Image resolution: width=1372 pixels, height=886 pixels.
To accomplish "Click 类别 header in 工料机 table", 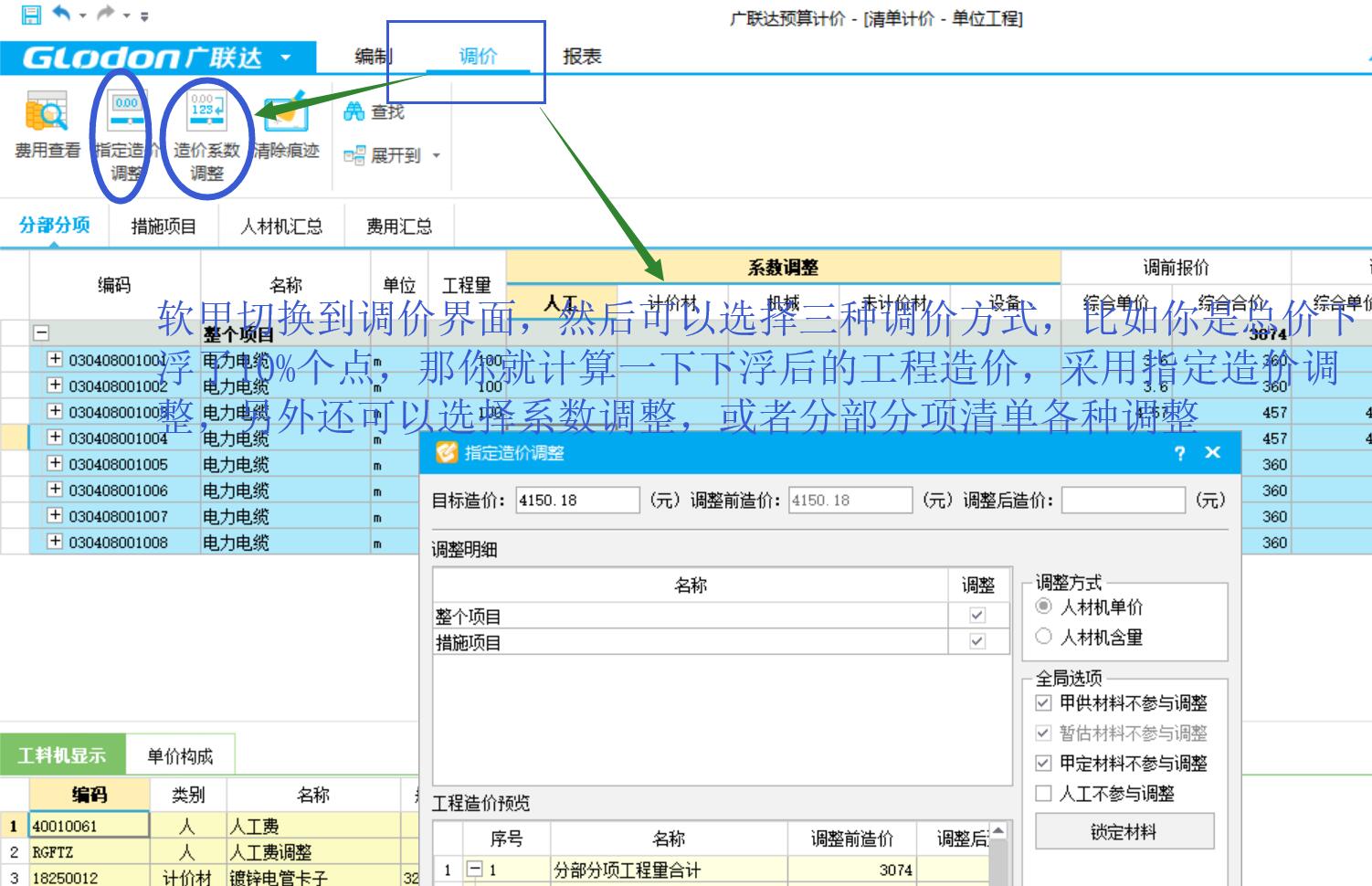I will pyautogui.click(x=188, y=795).
